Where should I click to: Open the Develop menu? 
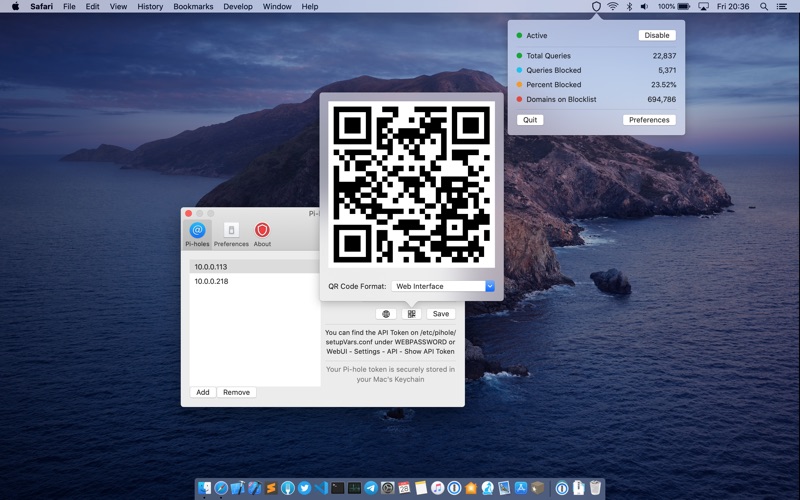click(x=238, y=7)
